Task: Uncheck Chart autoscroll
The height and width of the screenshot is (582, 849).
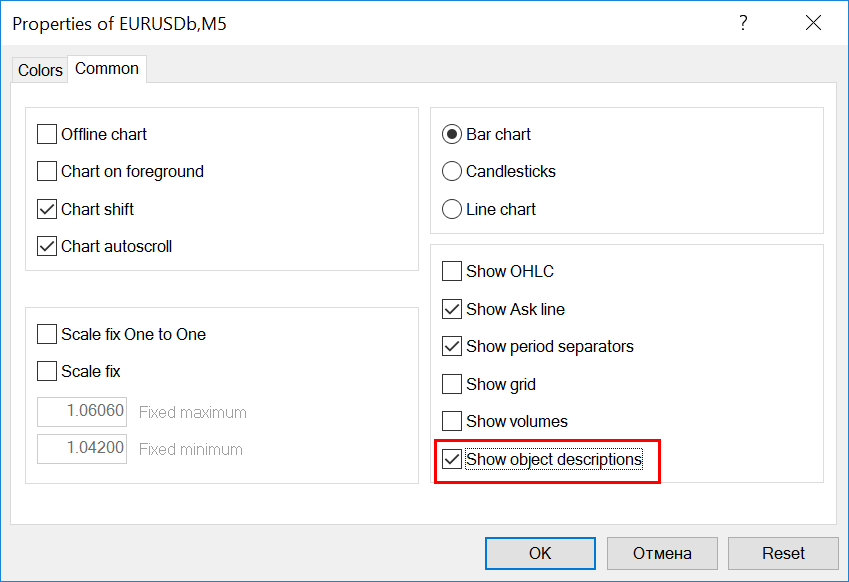Action: [x=47, y=246]
